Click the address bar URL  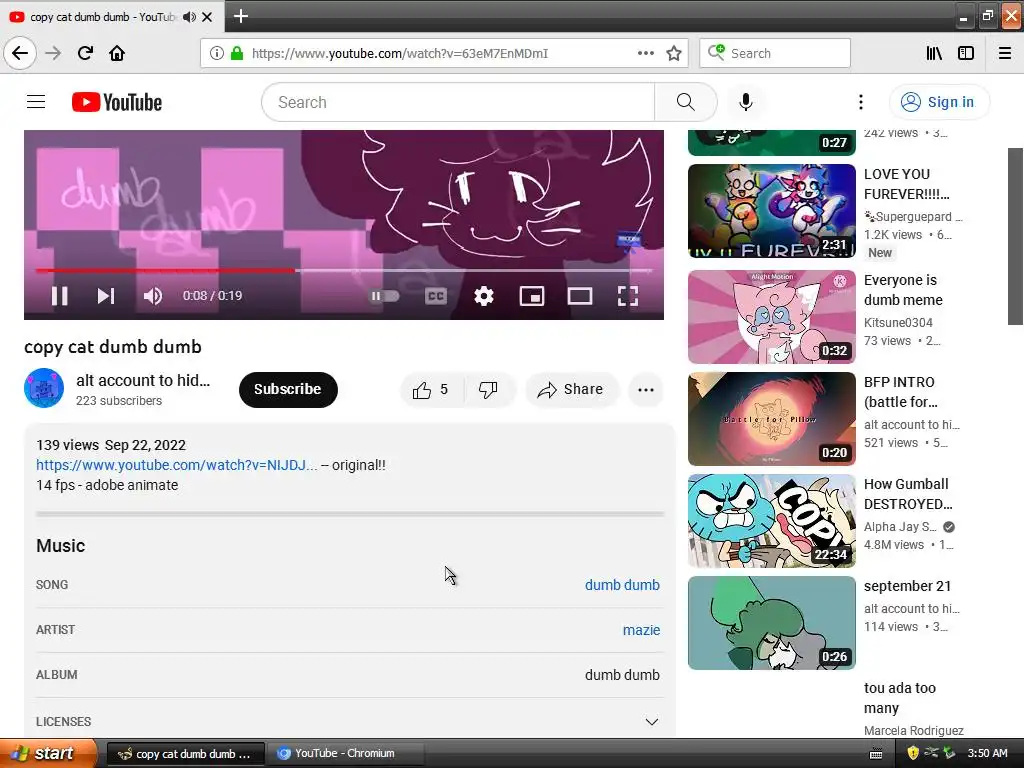click(x=400, y=54)
